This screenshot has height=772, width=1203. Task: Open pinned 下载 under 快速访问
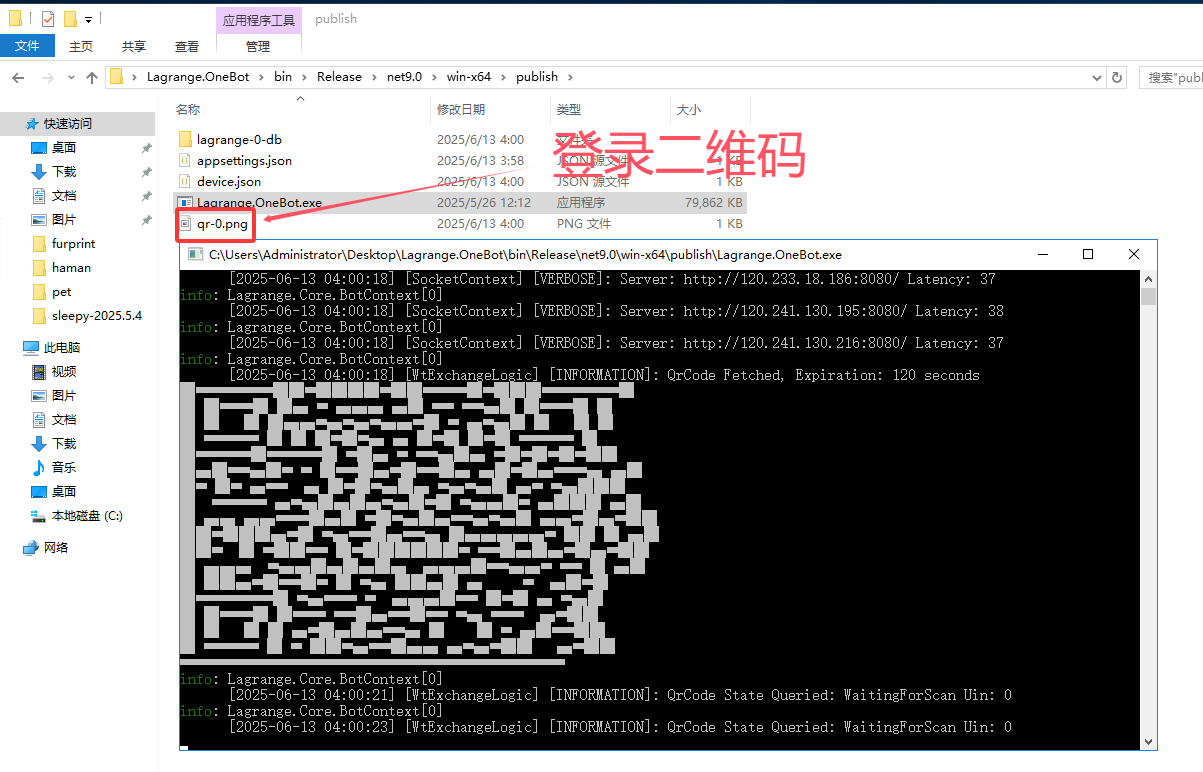(64, 172)
